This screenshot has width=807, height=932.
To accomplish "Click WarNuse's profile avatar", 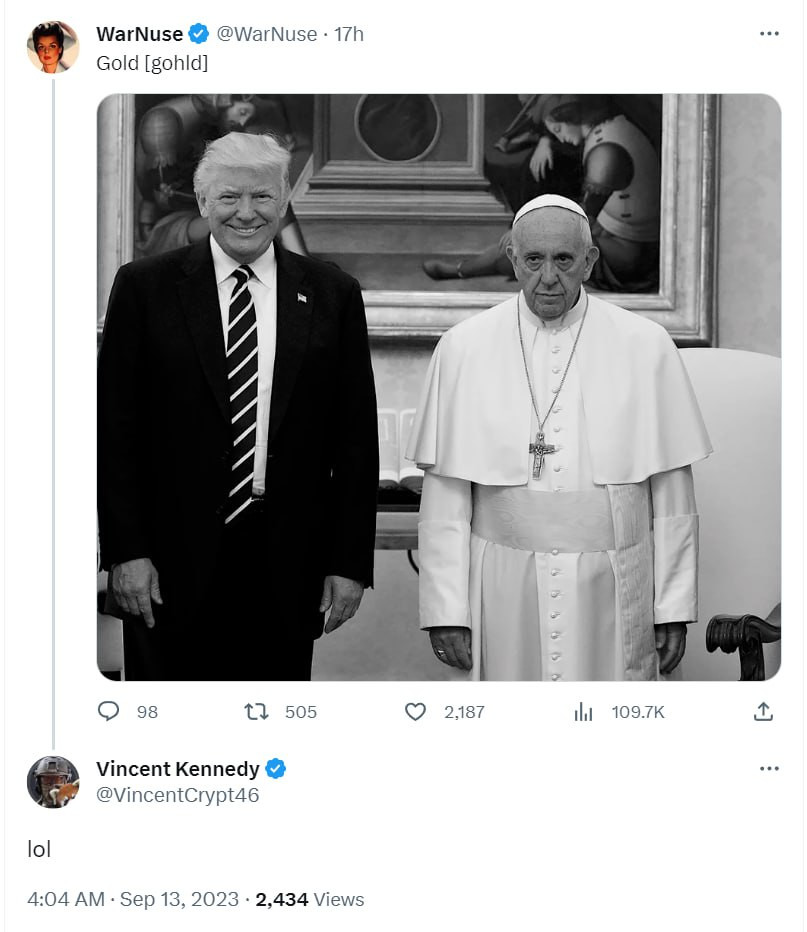I will [53, 47].
